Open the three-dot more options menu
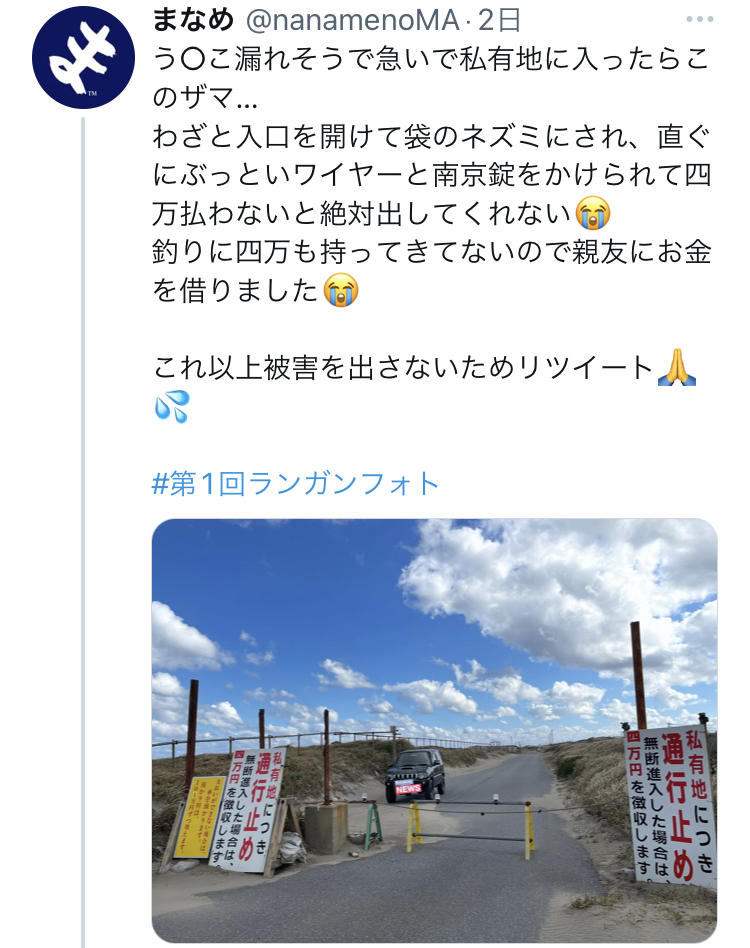 click(x=700, y=19)
